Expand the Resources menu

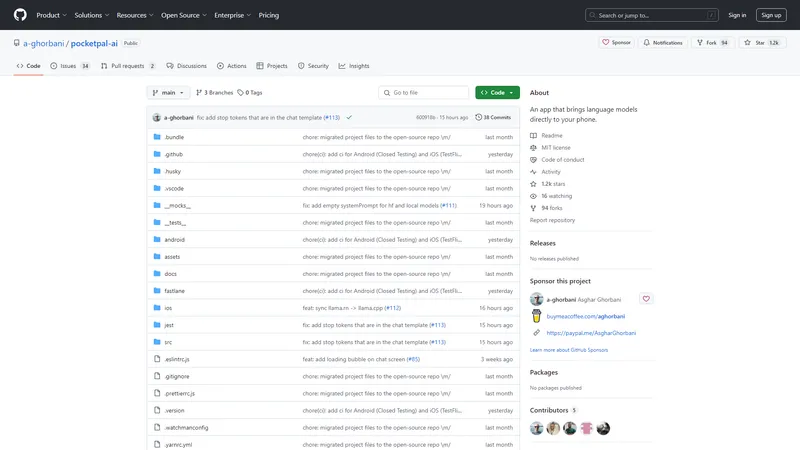135,15
